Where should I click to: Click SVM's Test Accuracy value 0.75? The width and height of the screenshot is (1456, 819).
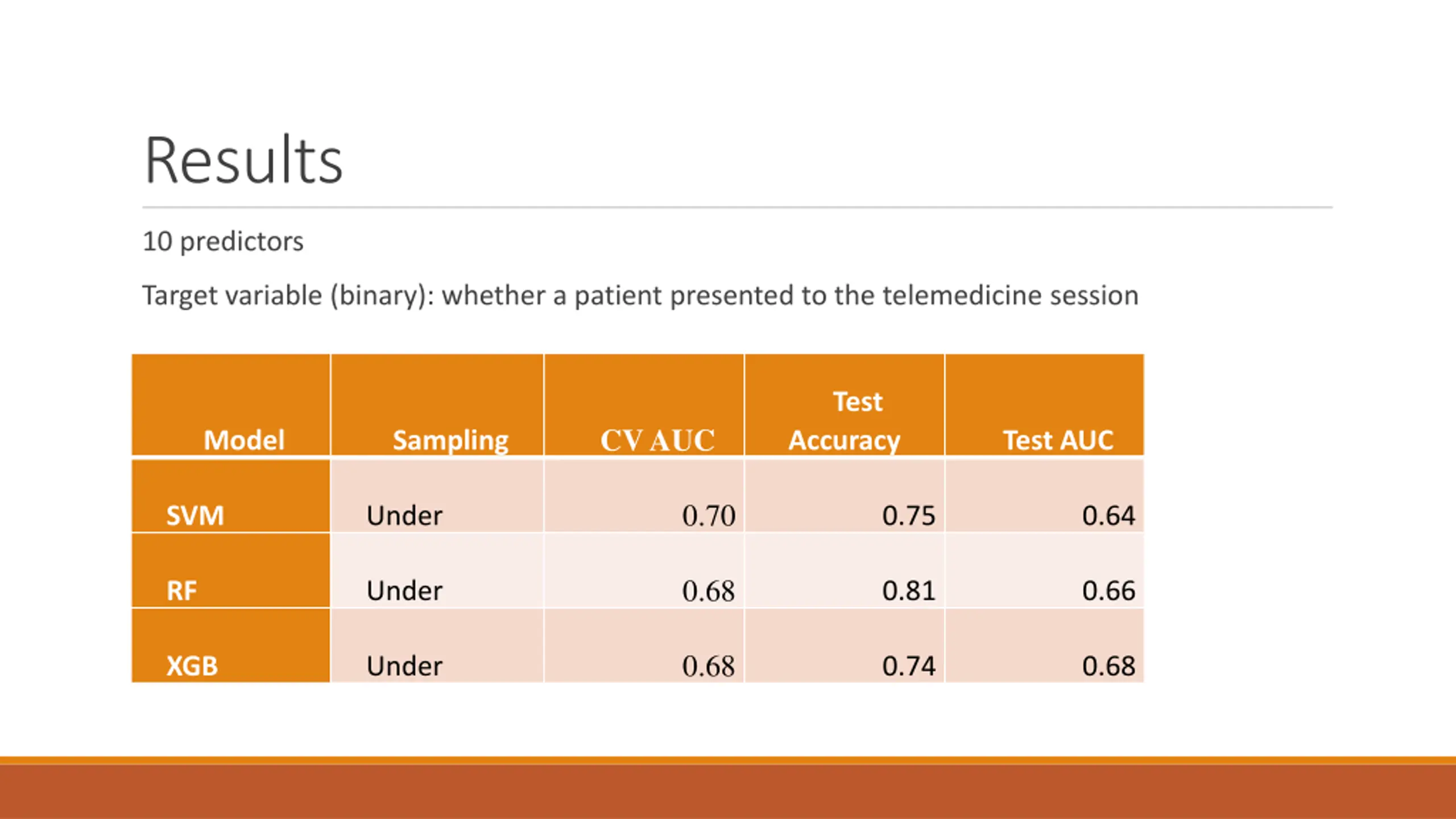pyautogui.click(x=908, y=516)
